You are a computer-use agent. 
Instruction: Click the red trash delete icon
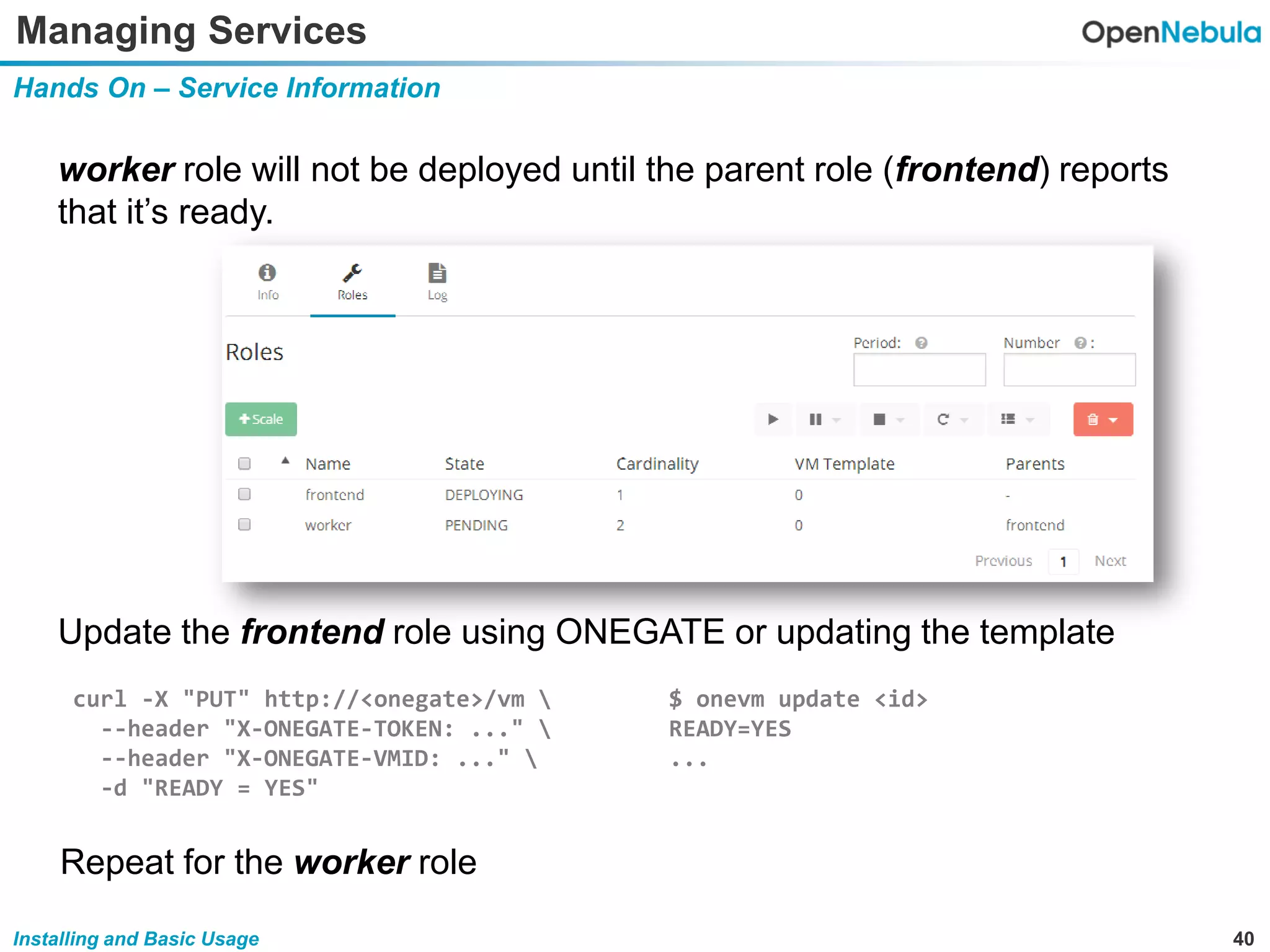click(x=1093, y=420)
